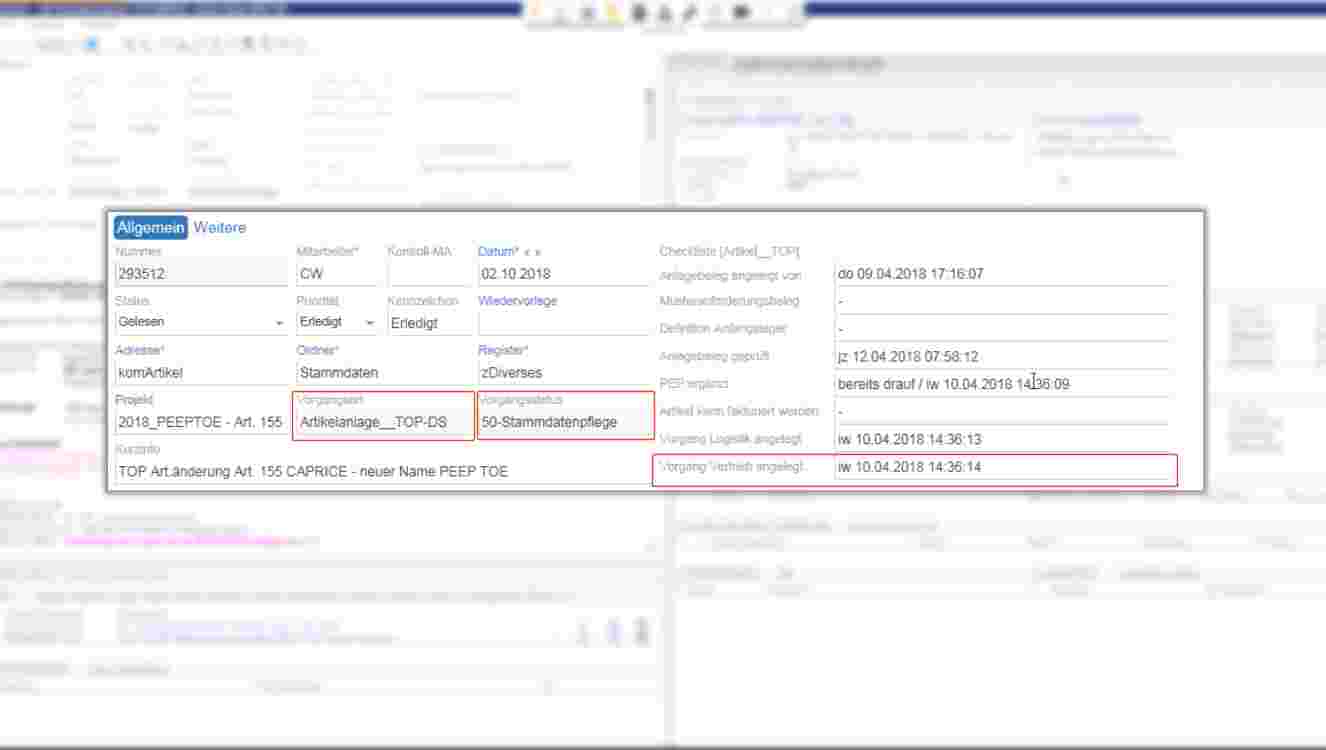This screenshot has height=750, width=1326.
Task: Open the Priorität dropdown set to Erledigt
Action: (x=369, y=323)
